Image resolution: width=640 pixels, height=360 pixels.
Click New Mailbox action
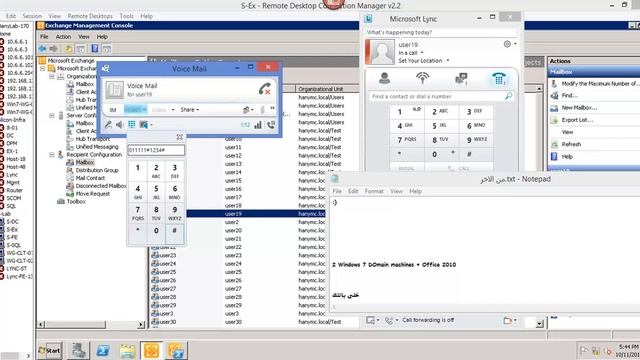click(579, 108)
